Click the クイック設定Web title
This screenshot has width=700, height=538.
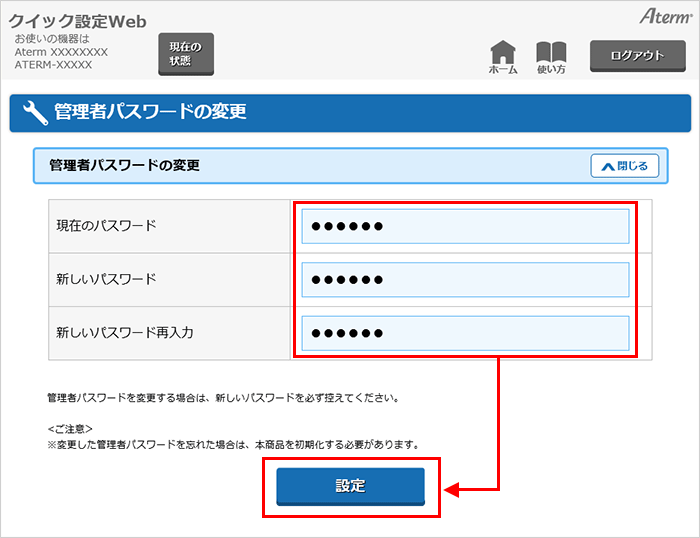[x=78, y=19]
